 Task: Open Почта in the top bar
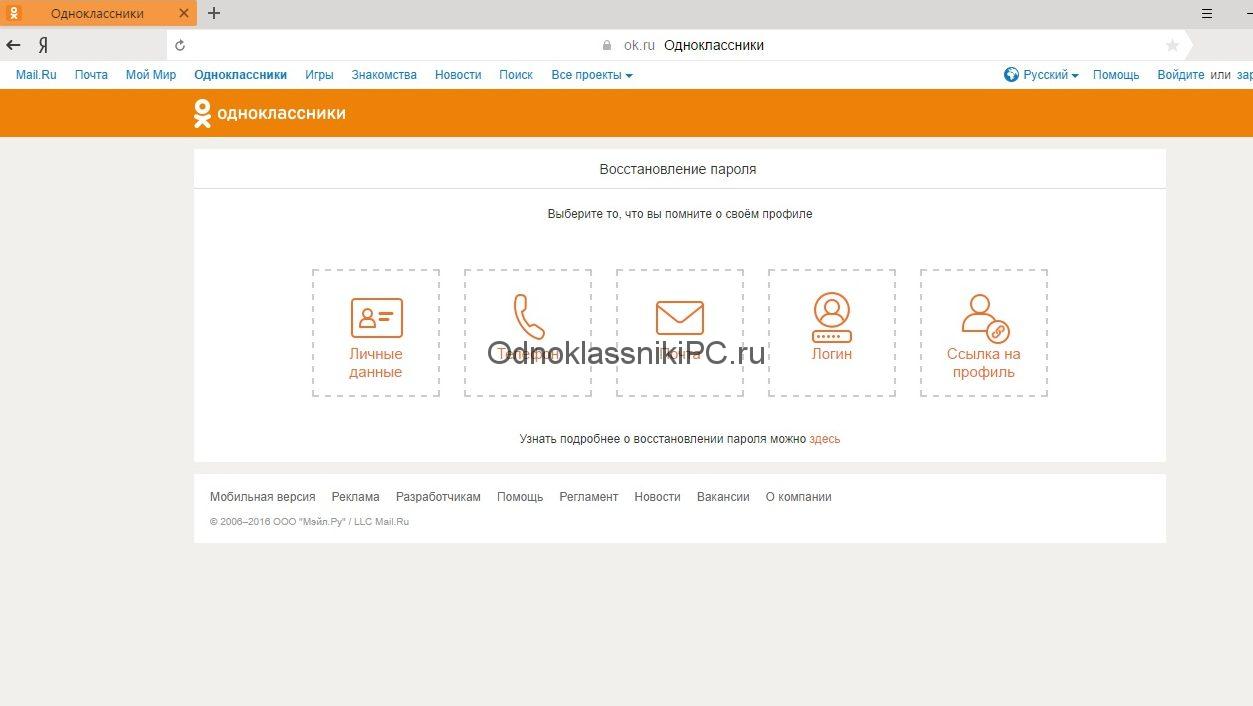point(91,75)
